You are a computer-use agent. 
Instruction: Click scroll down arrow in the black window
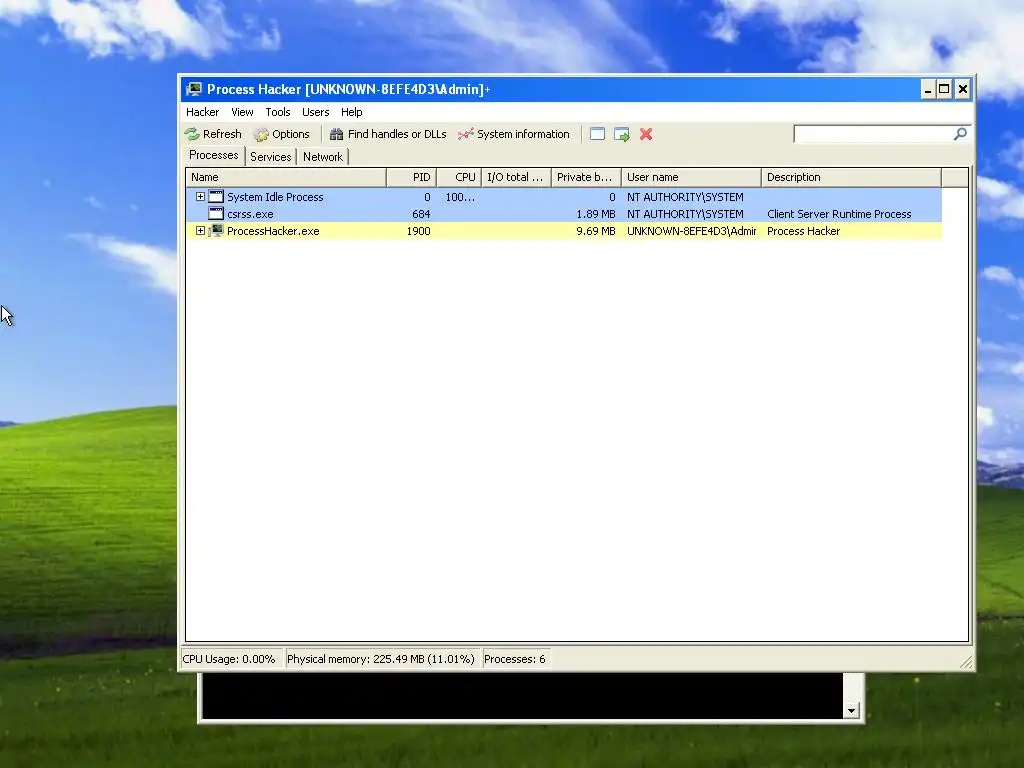click(x=851, y=711)
